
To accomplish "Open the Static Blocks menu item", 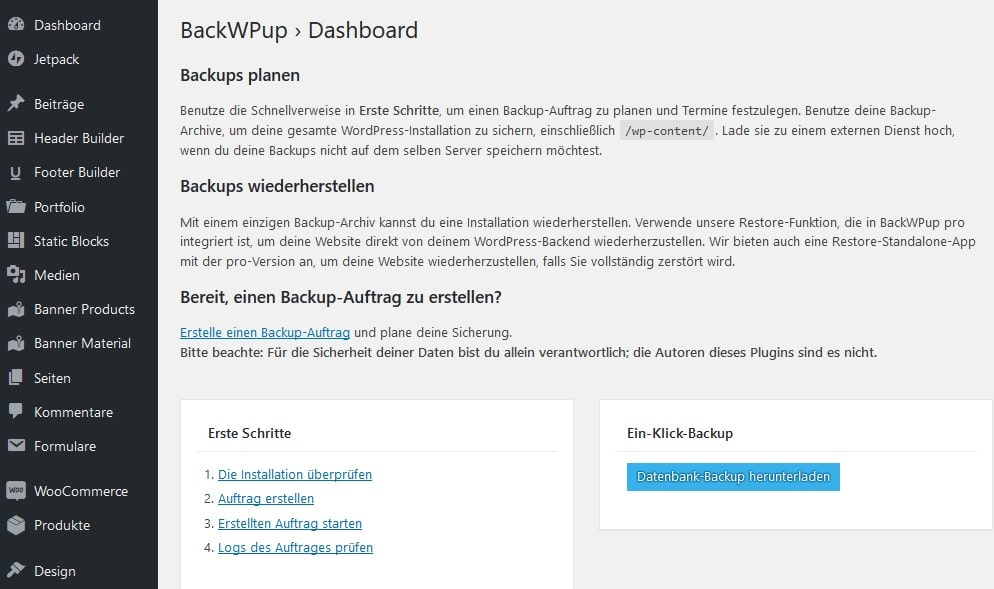I will click(71, 241).
